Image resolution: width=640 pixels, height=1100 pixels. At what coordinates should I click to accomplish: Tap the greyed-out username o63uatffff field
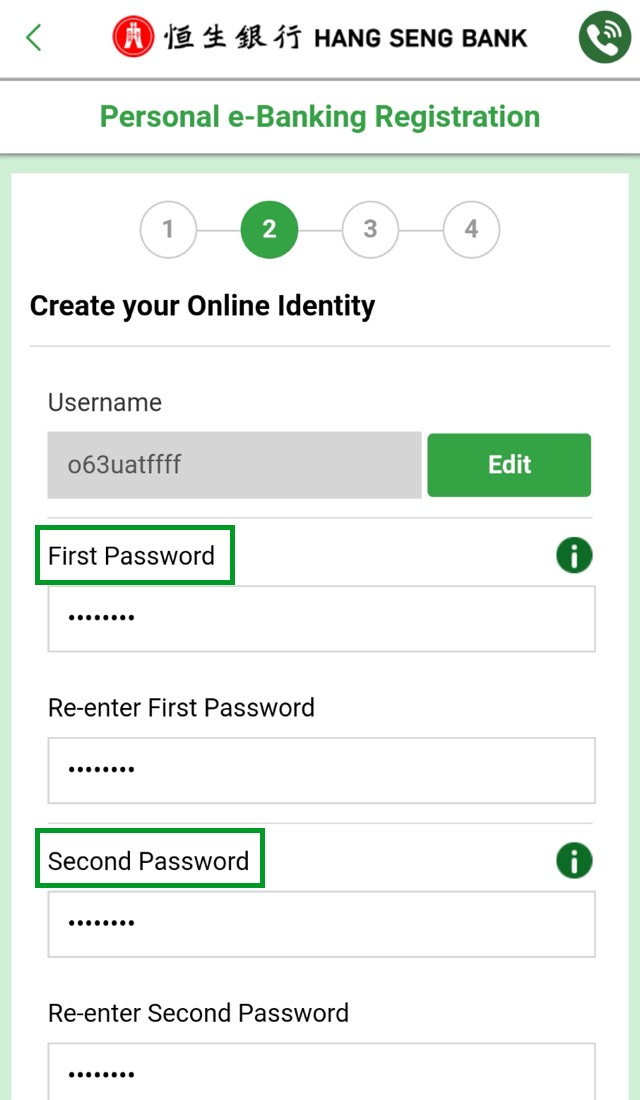point(233,464)
